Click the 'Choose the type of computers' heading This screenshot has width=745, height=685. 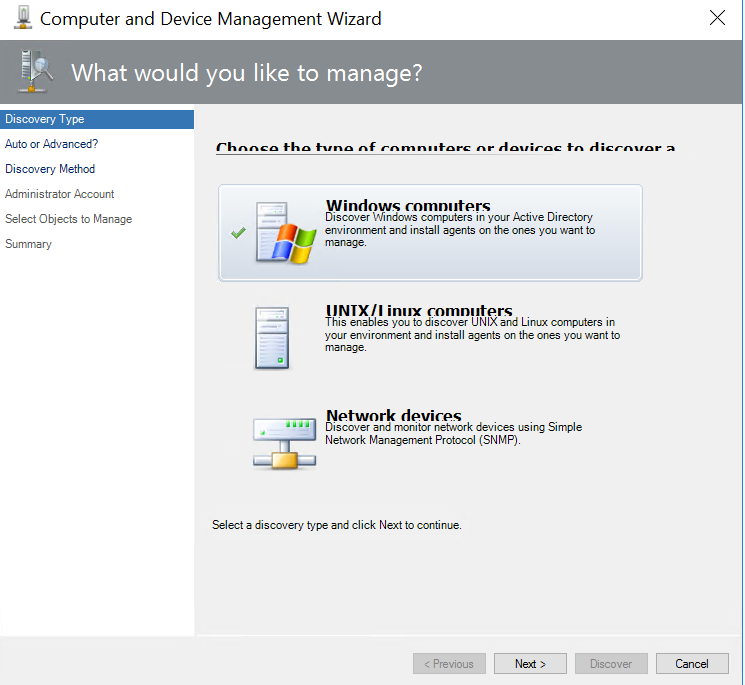[x=446, y=147]
